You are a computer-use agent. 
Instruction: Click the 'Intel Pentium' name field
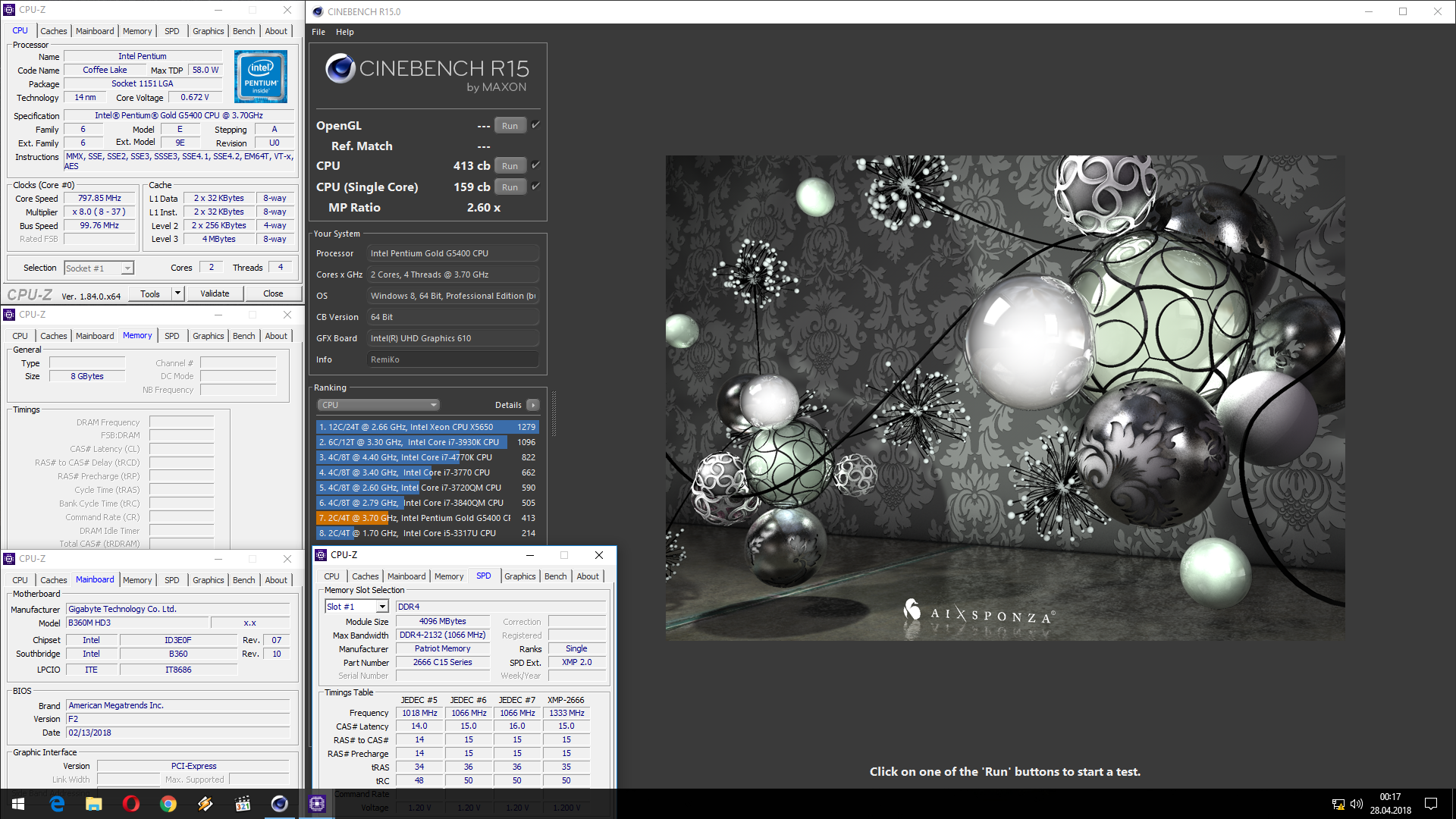click(x=143, y=56)
